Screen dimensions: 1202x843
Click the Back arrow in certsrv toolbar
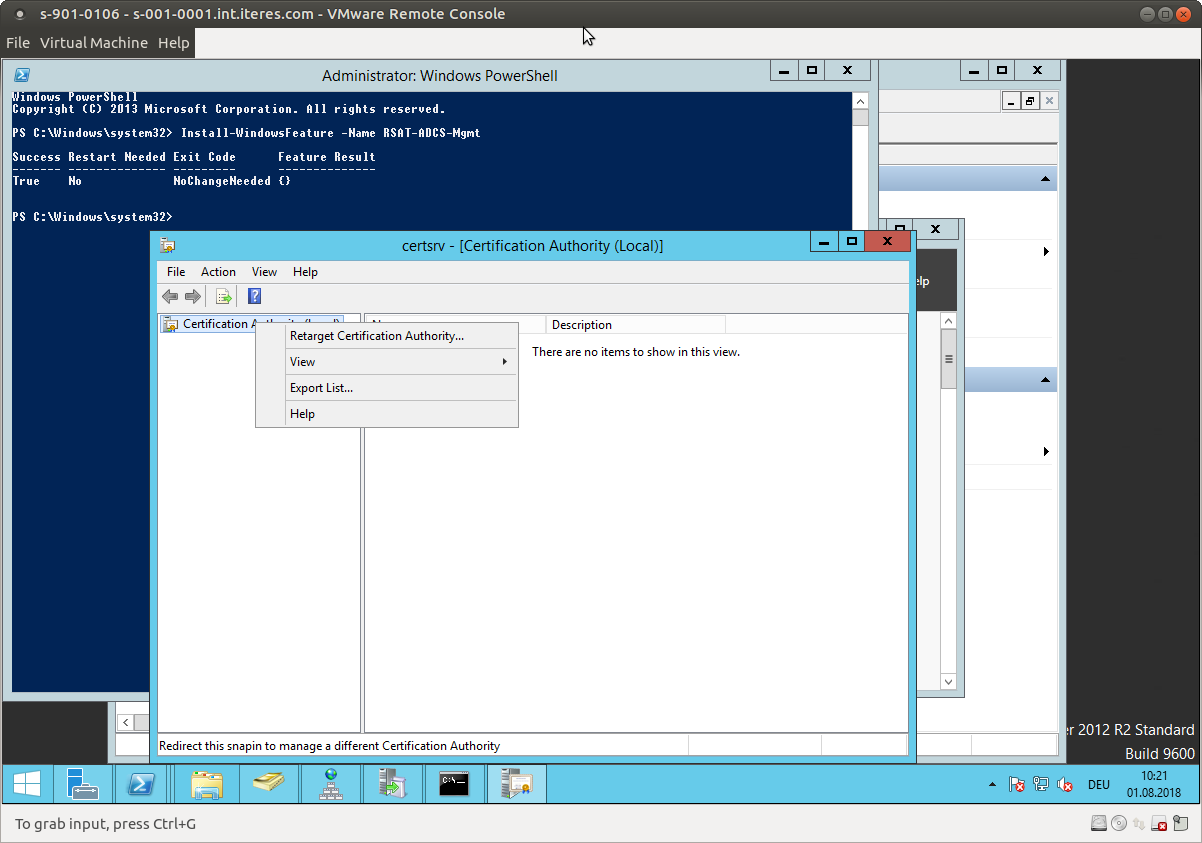tap(170, 296)
